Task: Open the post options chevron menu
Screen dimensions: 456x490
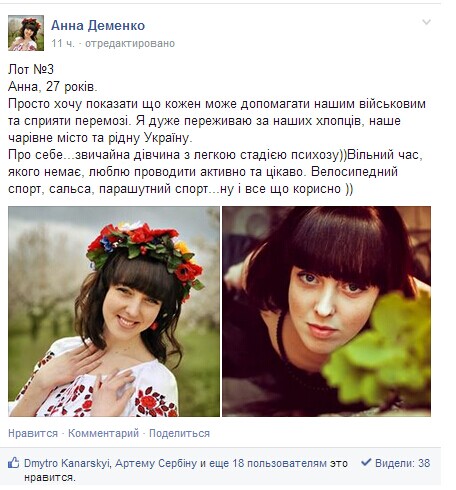Action: click(x=426, y=22)
